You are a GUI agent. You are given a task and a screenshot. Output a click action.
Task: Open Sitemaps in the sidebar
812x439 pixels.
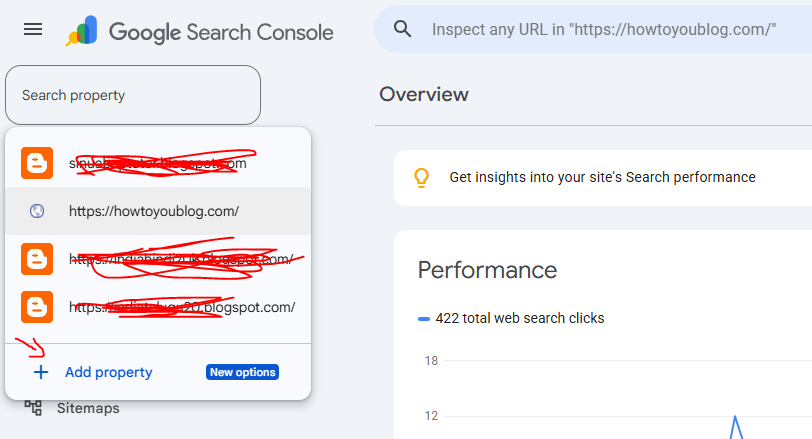(x=88, y=408)
